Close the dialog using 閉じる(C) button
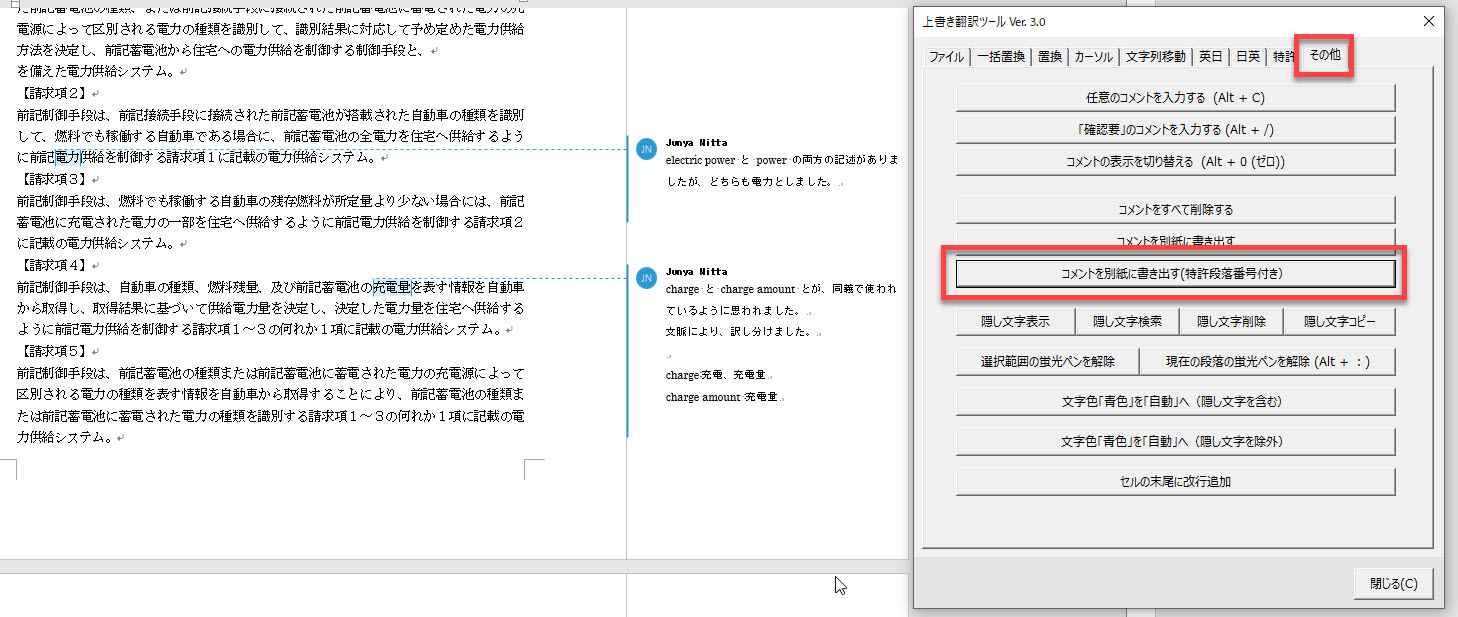 tap(1393, 584)
